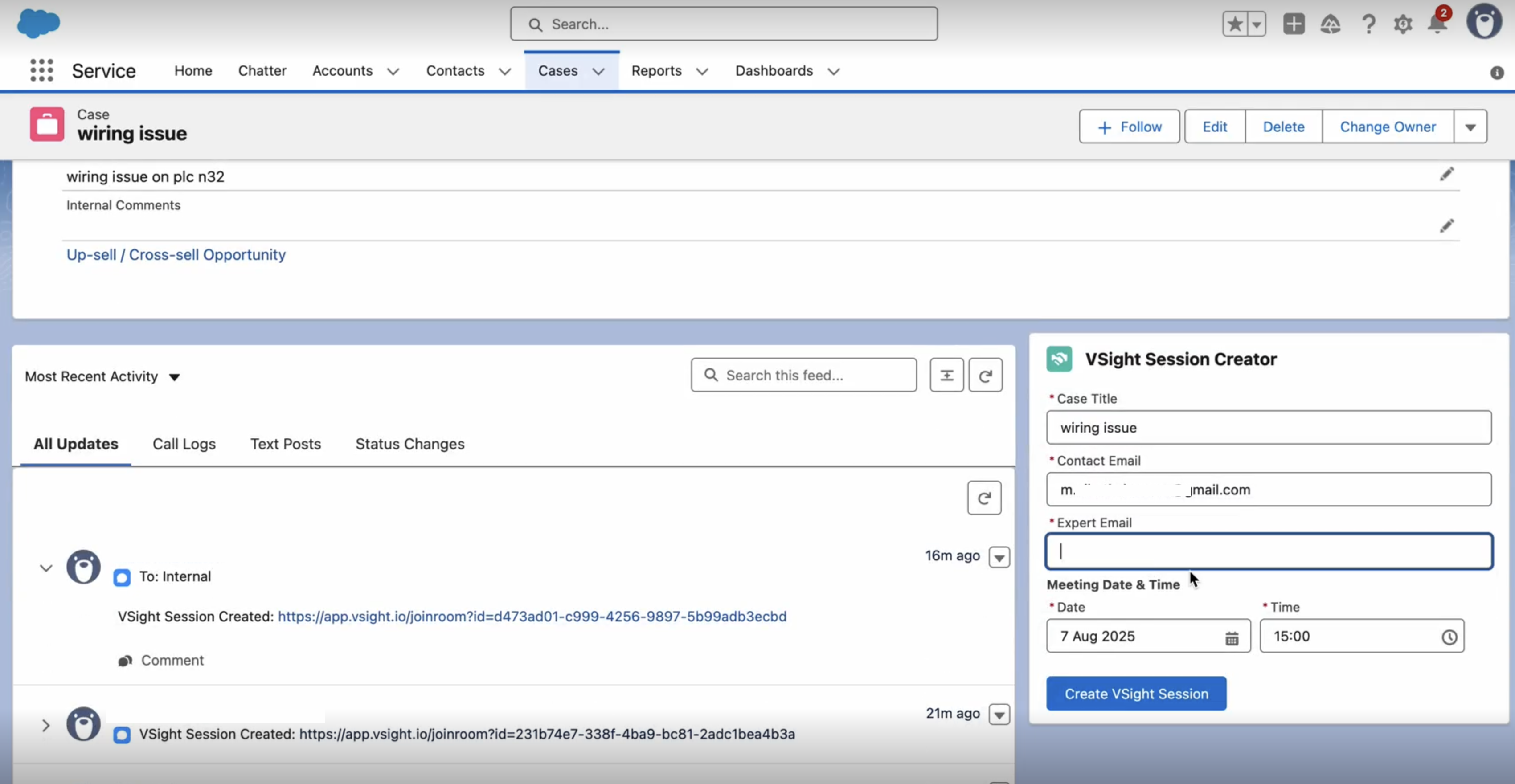Open the Dashboards tab
1515x784 pixels.
(774, 70)
